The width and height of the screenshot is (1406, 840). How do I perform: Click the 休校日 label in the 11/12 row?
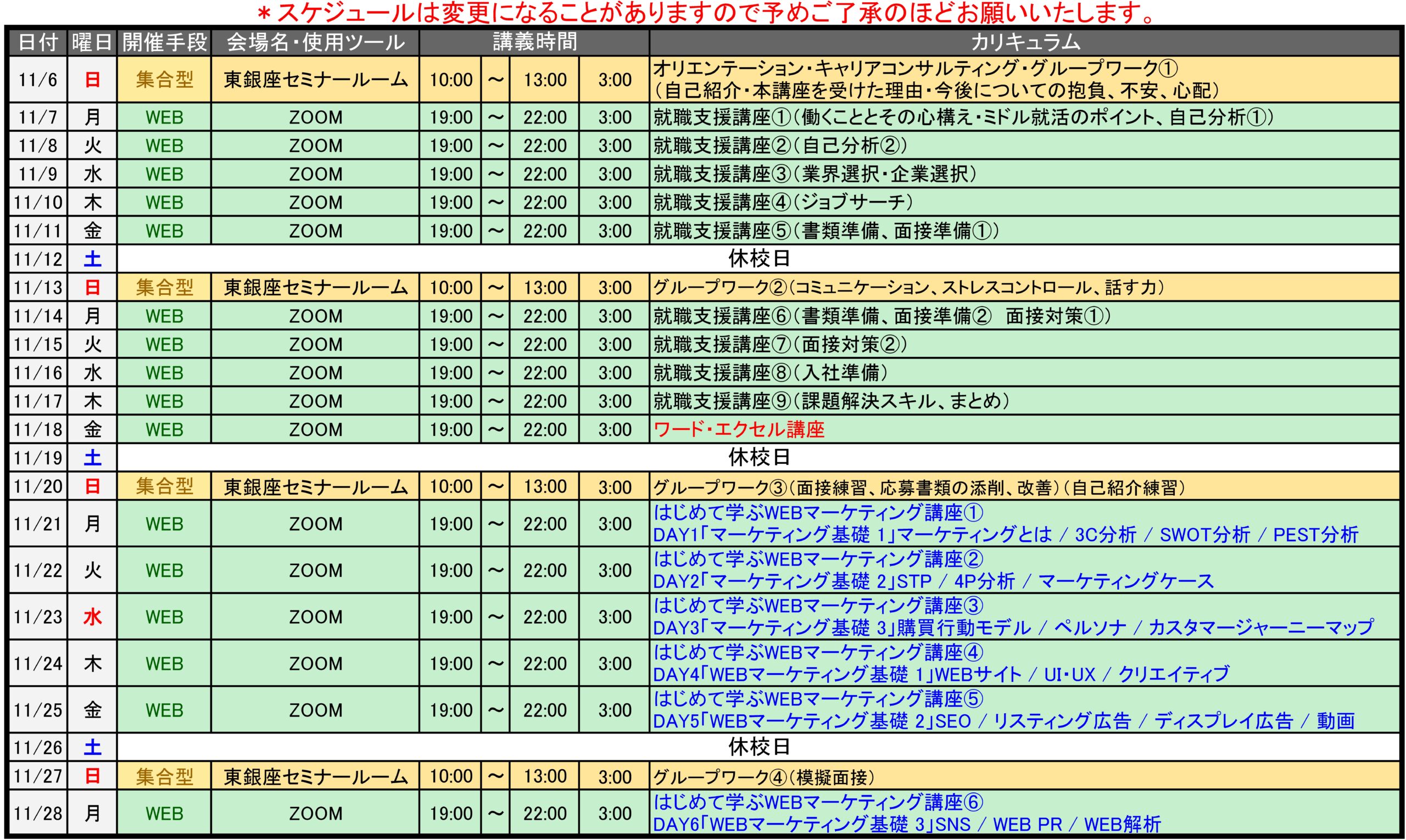point(759,259)
